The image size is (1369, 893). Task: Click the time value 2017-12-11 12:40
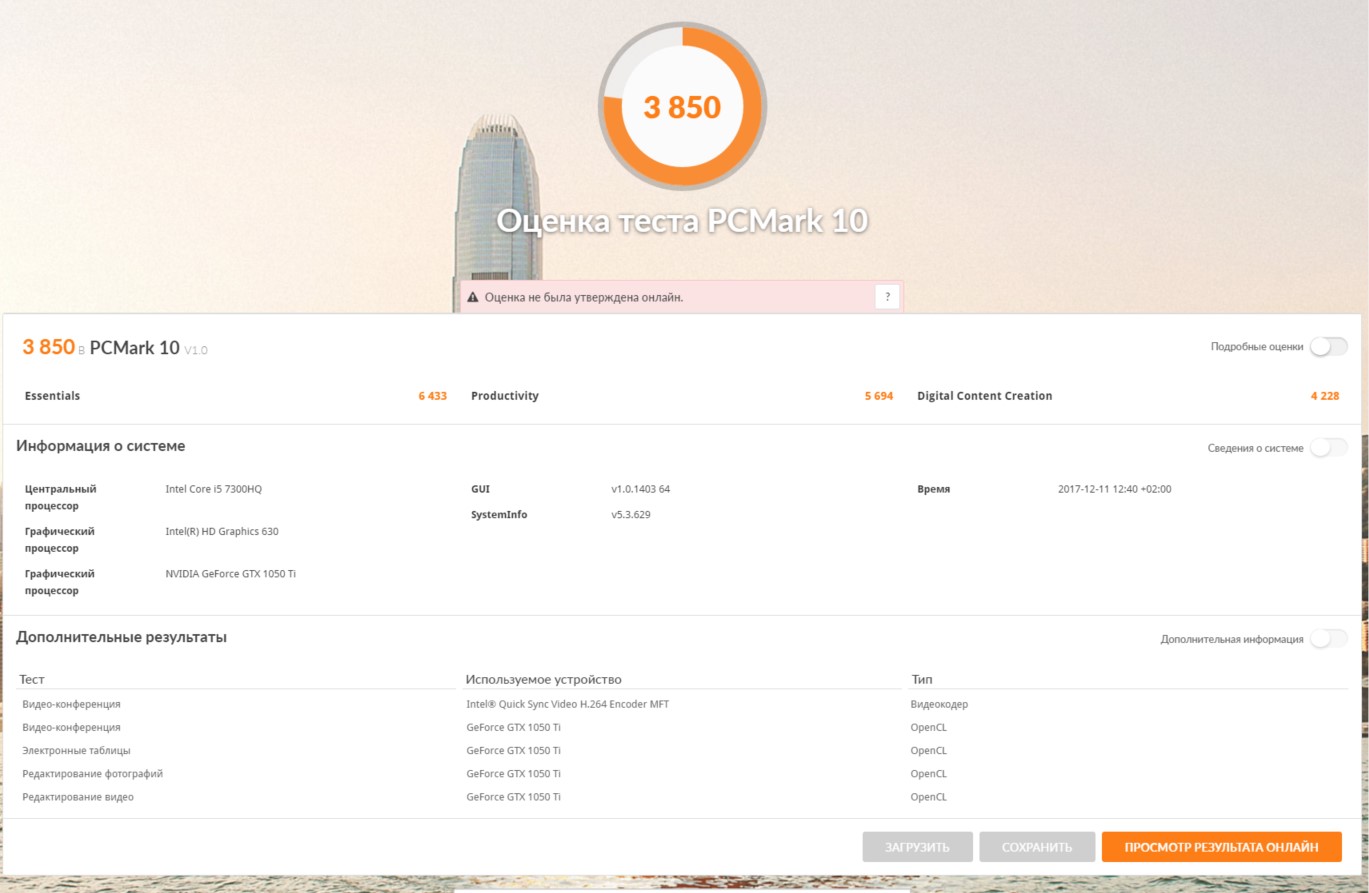(1114, 489)
